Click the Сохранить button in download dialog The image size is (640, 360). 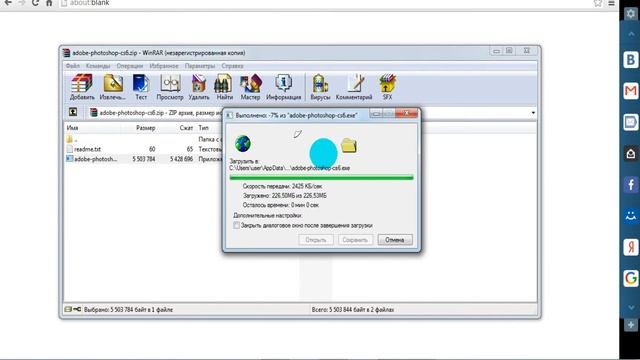[355, 240]
